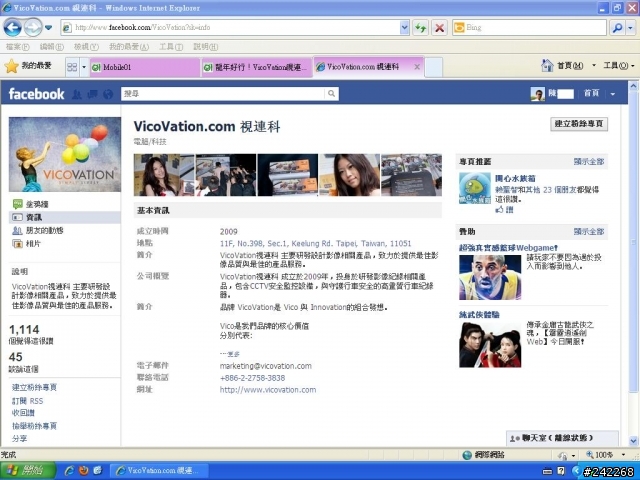Open Facebook notifications globe icon

[108, 94]
